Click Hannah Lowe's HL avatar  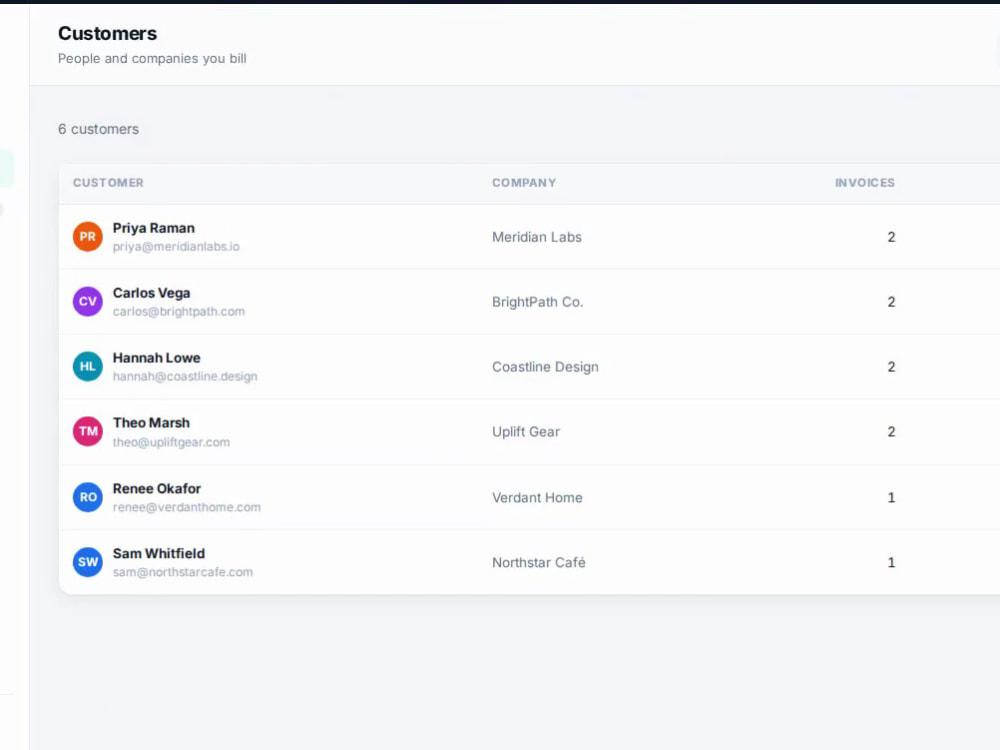pos(87,367)
